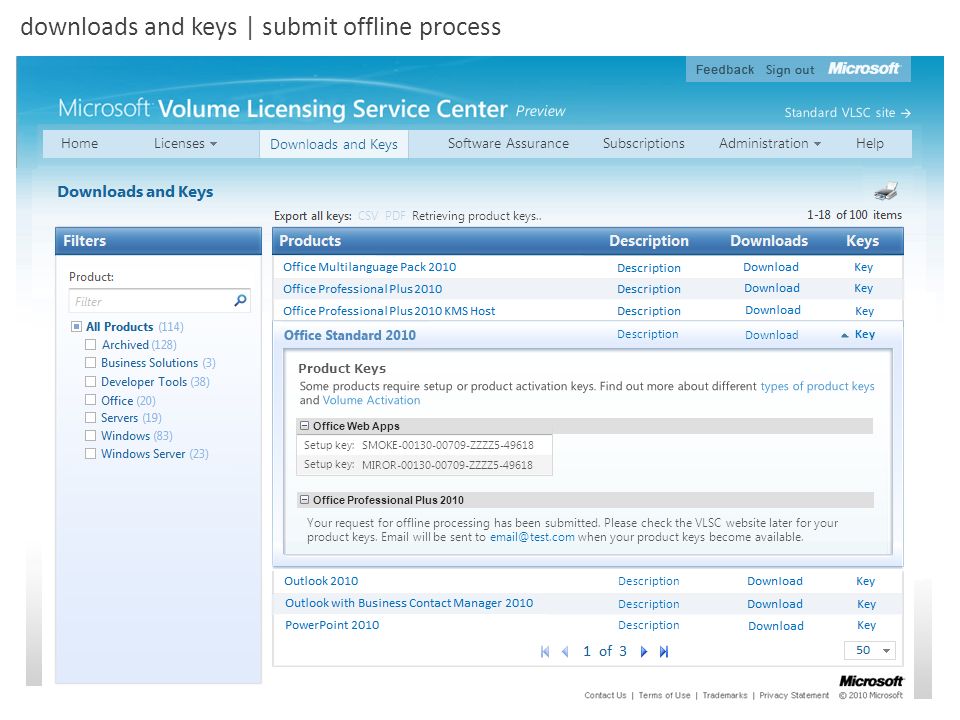View Description for Office Standard 2010
The image size is (960, 720).
pos(648,334)
